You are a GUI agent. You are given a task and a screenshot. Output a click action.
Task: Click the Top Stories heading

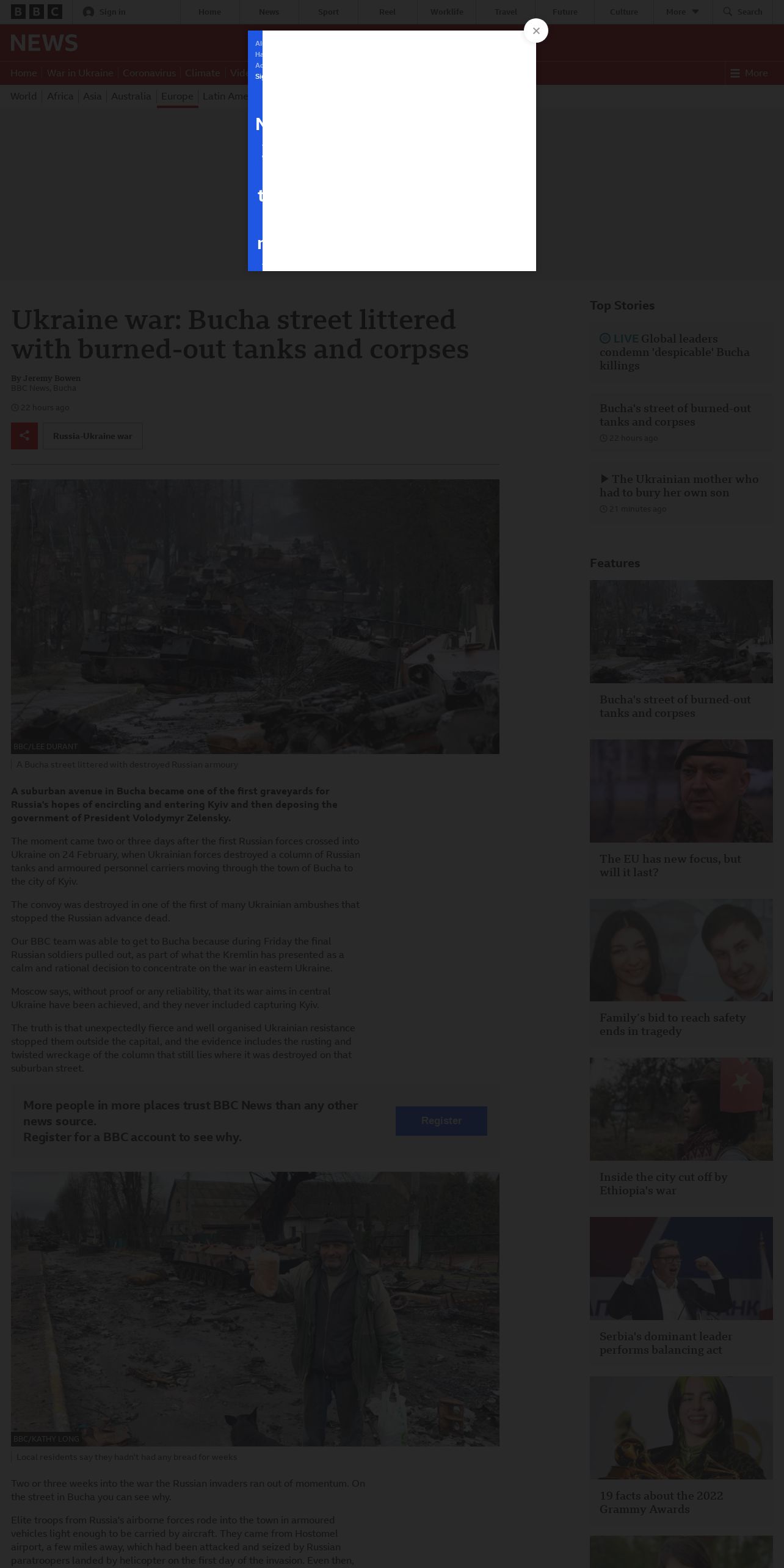622,305
